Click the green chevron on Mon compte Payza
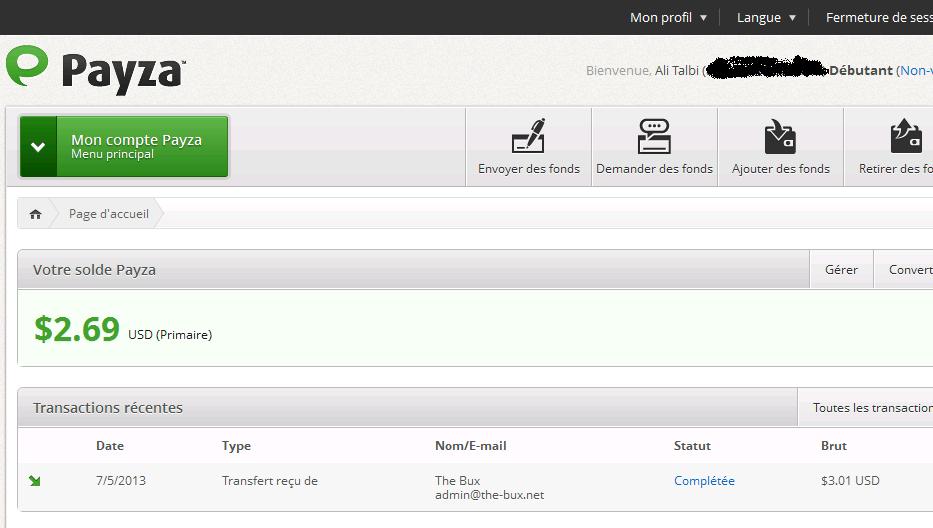933x528 pixels. pos(38,146)
